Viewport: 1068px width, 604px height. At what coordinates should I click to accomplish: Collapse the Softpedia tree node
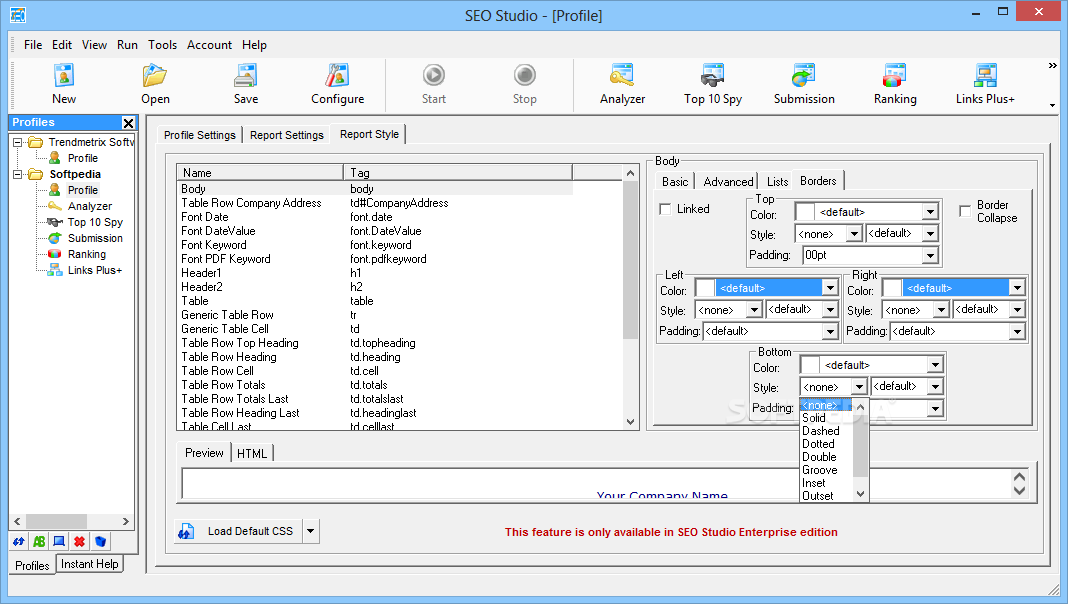[x=18, y=174]
